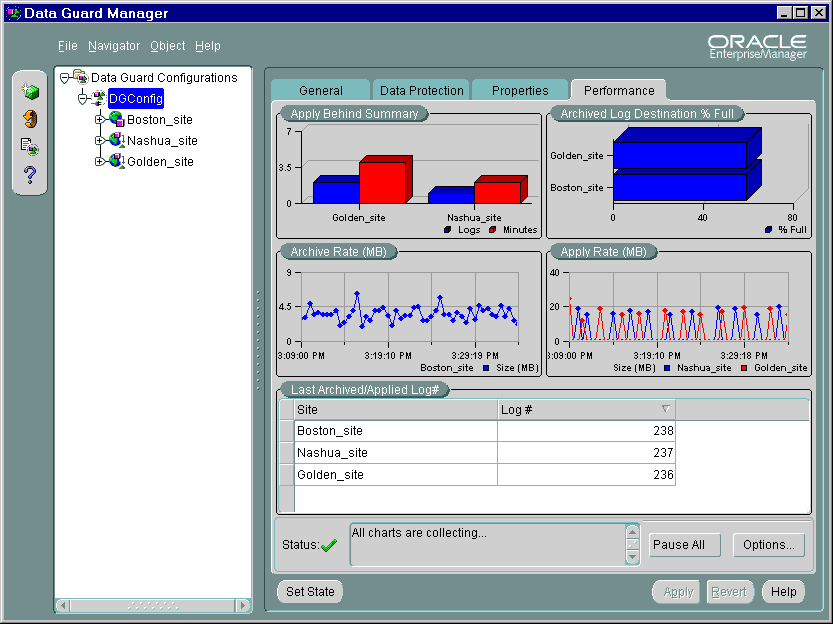Collapse the Data Guard Configurations node
The height and width of the screenshot is (624, 833).
[x=65, y=78]
